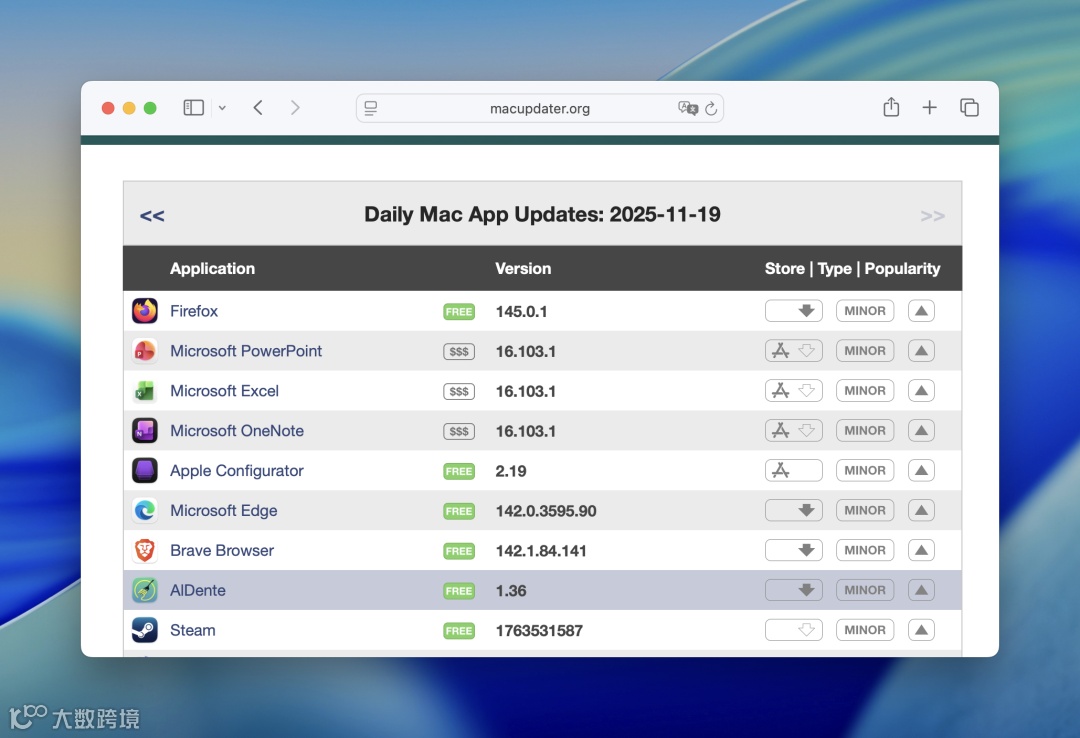Click the popularity up-arrow for AlDente

tap(921, 591)
